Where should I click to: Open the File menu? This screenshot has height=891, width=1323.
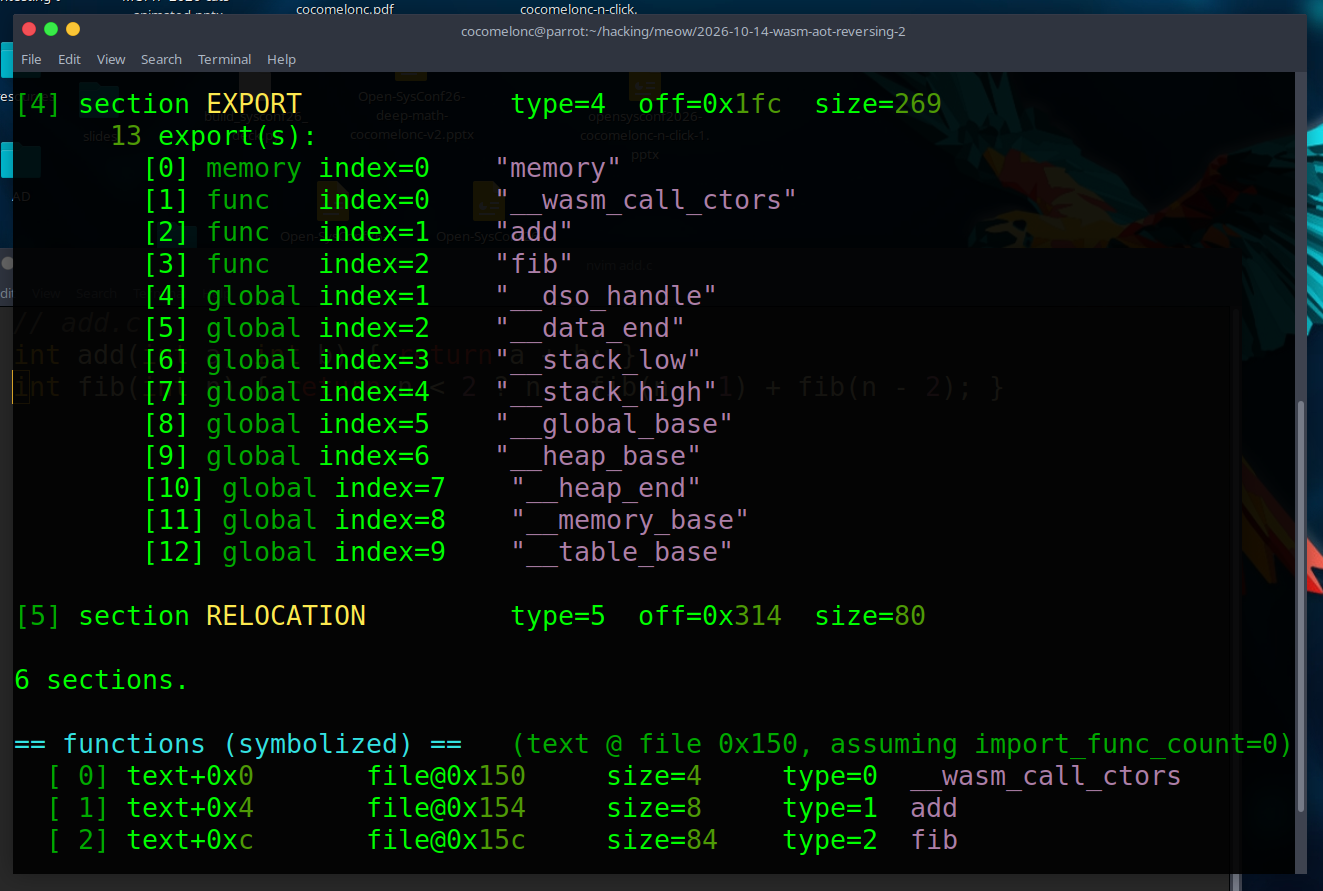[31, 59]
